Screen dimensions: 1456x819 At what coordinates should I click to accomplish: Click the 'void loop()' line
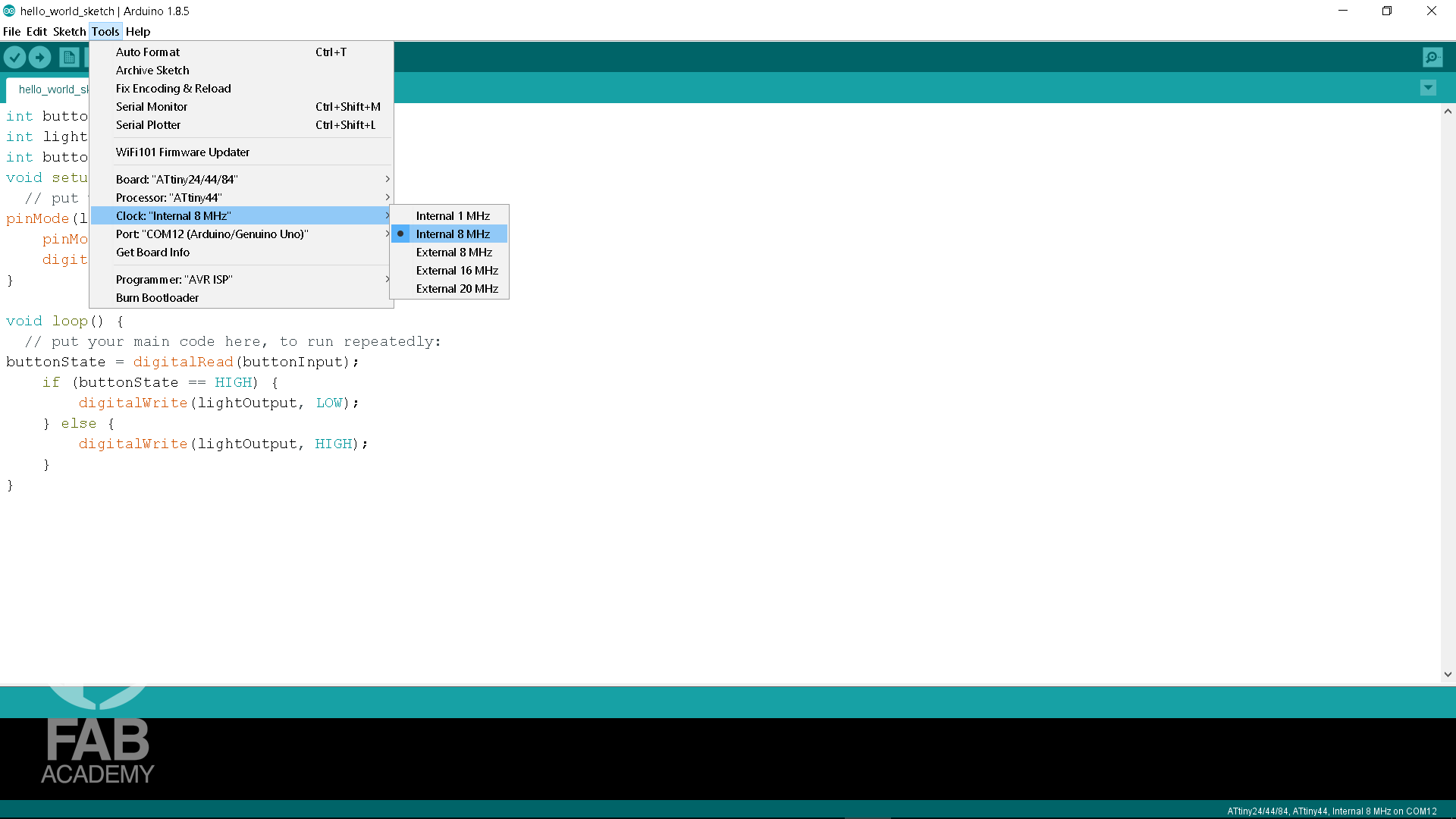[x=64, y=322]
